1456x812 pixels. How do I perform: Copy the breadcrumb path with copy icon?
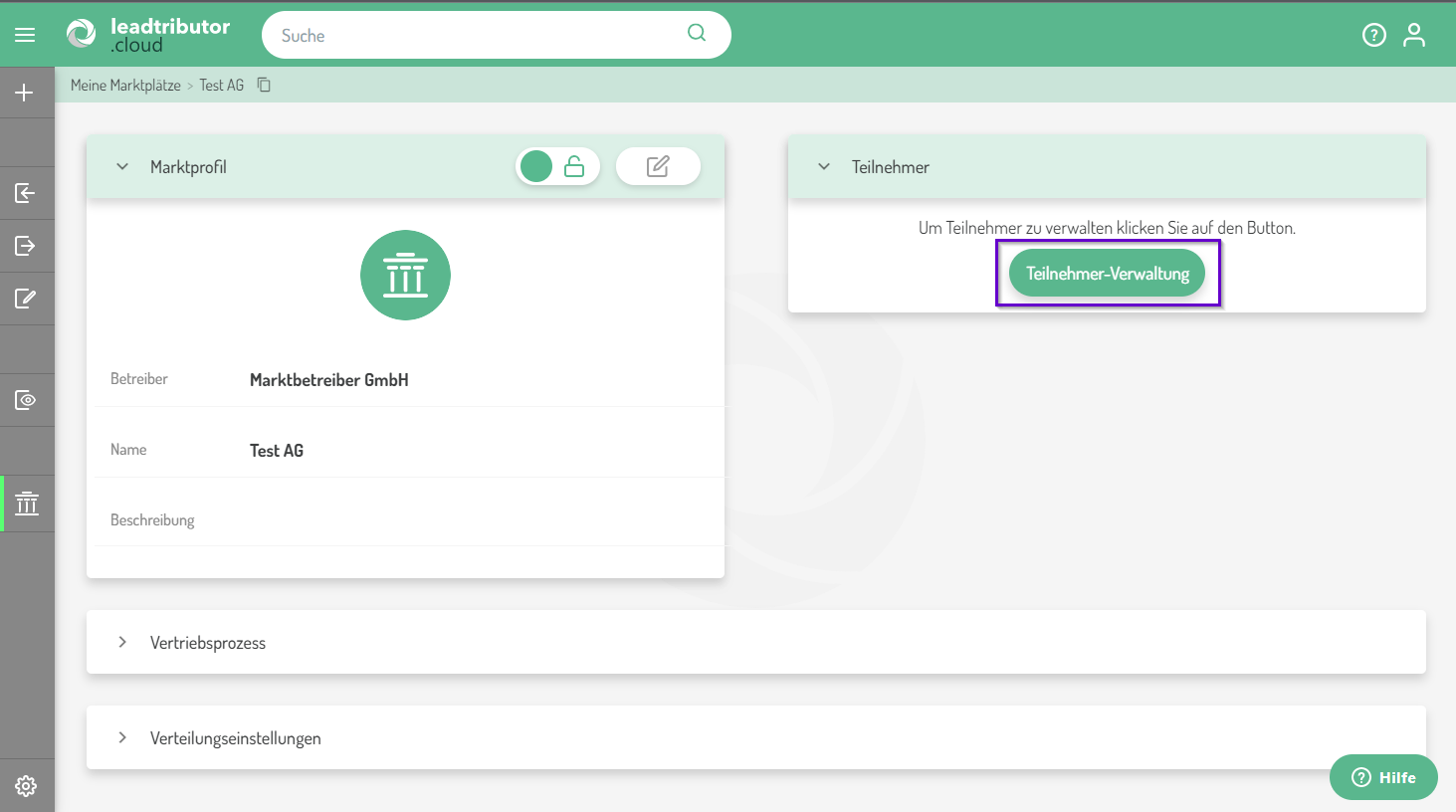[x=264, y=86]
